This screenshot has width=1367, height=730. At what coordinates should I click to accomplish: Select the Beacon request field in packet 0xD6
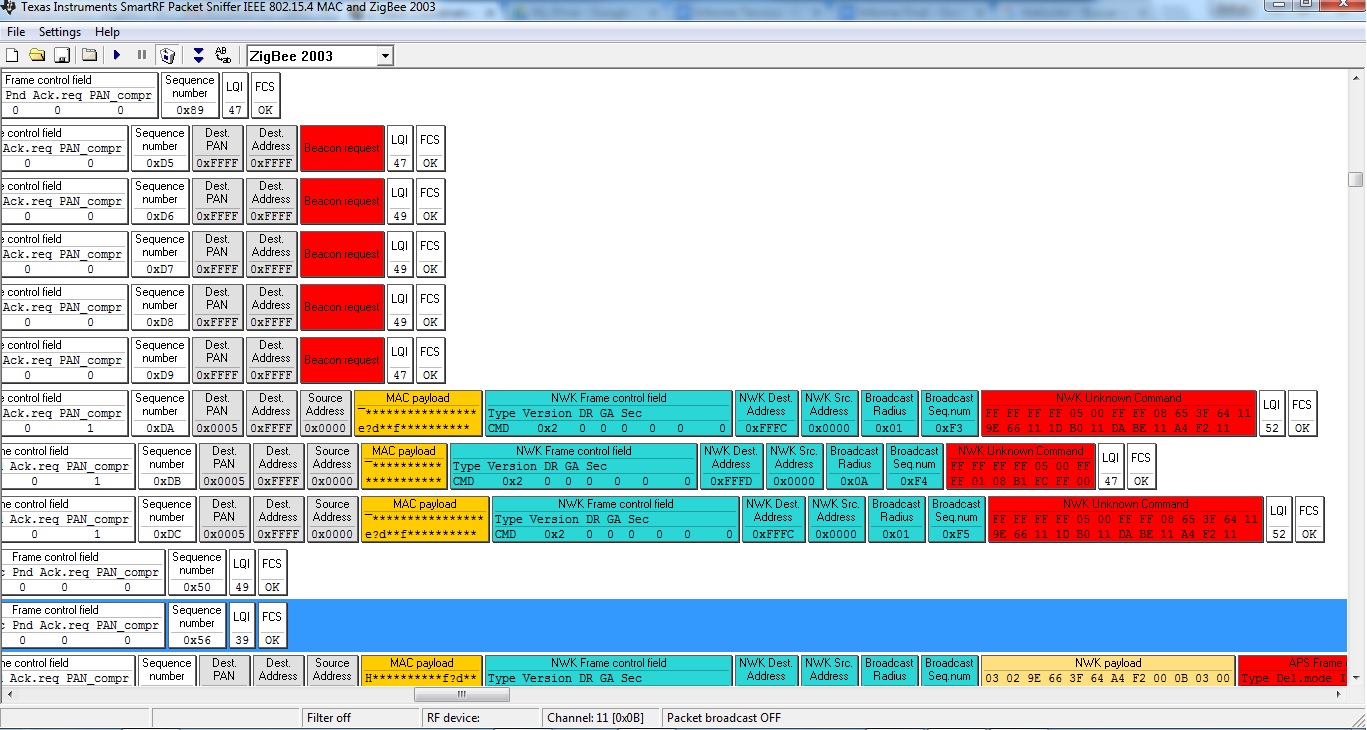[342, 201]
